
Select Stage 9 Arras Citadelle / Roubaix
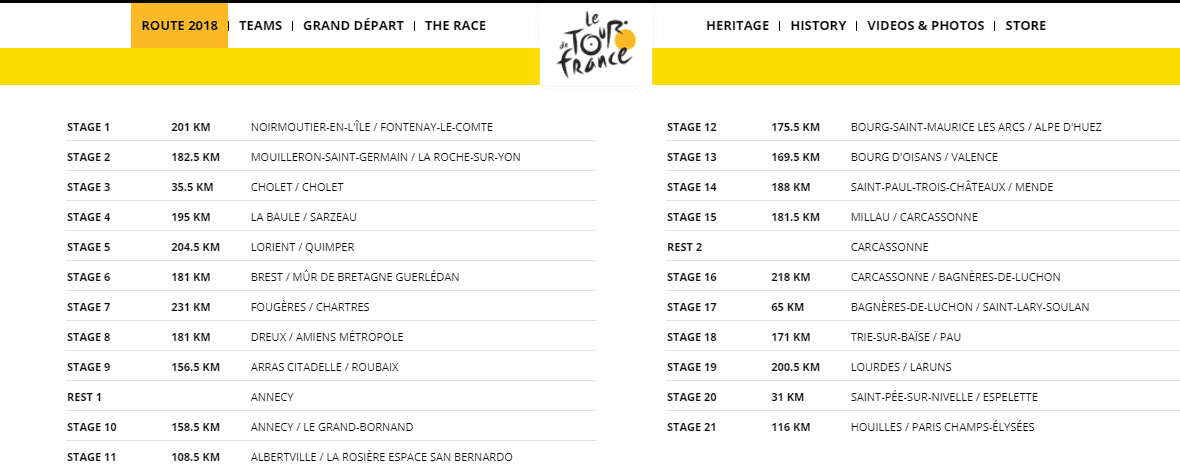pos(331,367)
